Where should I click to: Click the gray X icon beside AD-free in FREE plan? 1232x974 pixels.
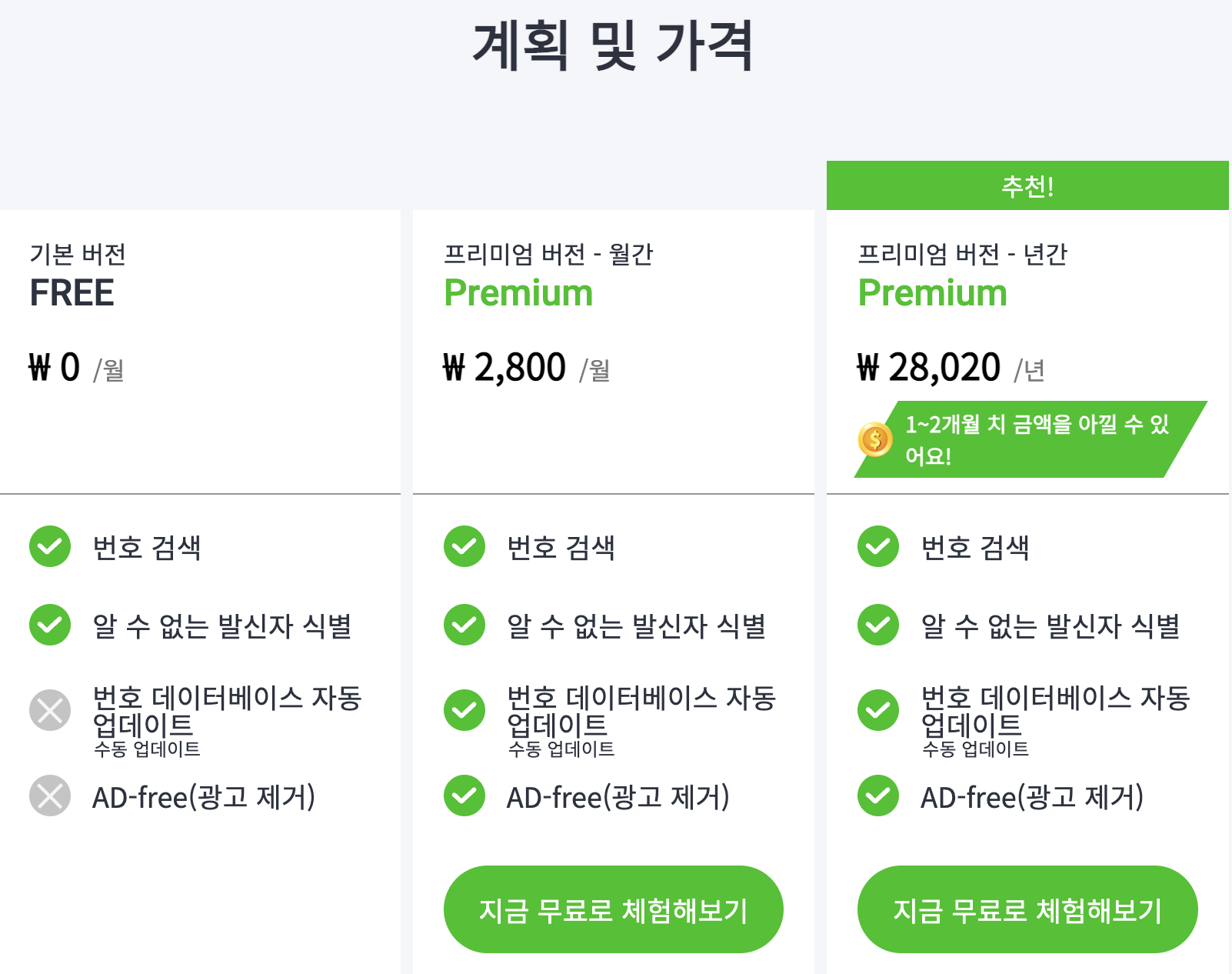click(49, 798)
